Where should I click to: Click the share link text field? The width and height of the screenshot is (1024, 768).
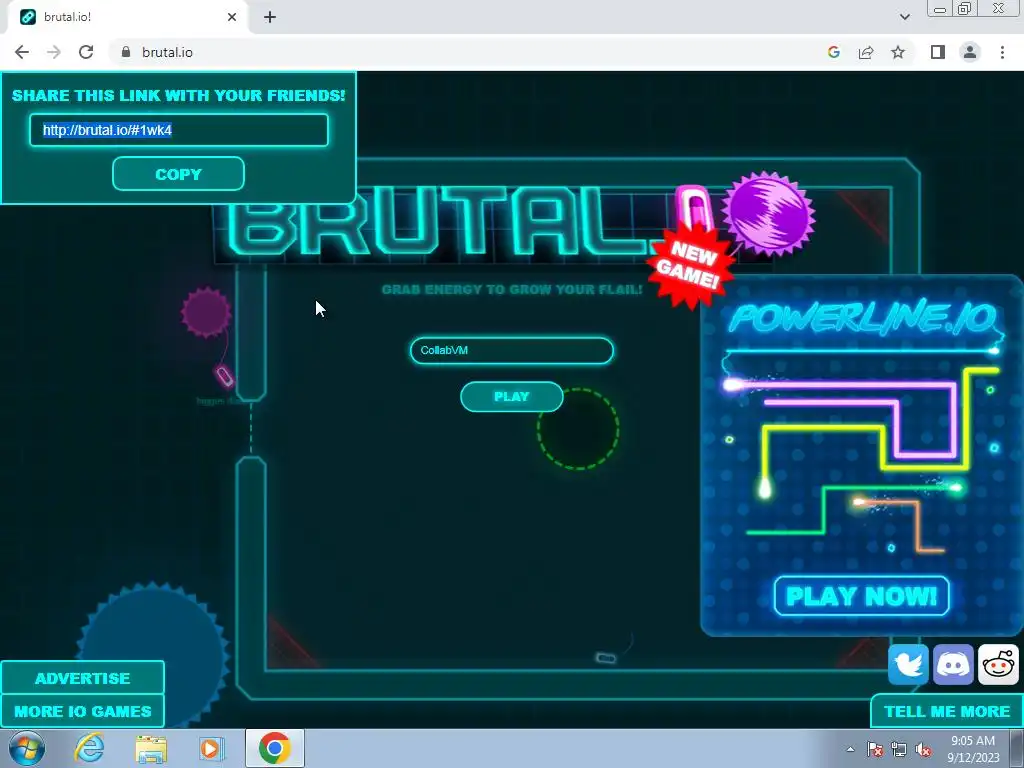[x=178, y=130]
